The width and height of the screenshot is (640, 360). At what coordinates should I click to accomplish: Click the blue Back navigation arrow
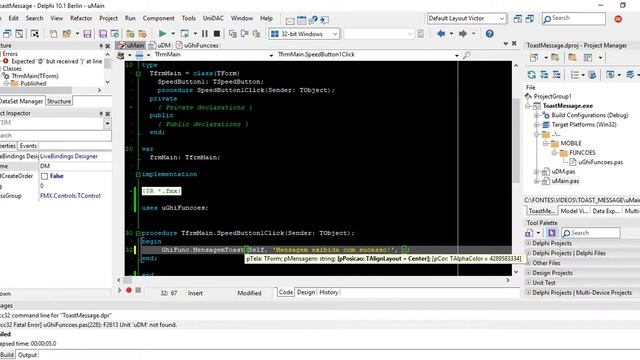[x=441, y=33]
